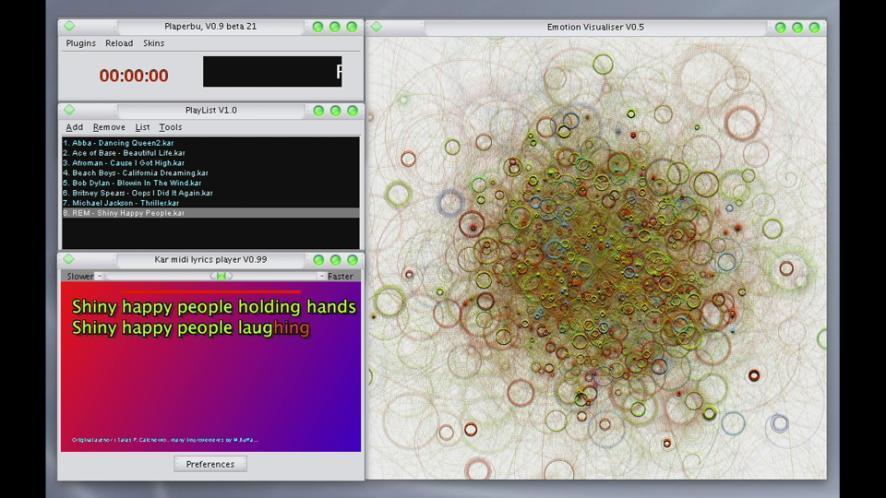Open the Remove menu in PlayList
The height and width of the screenshot is (498, 886).
coord(109,127)
